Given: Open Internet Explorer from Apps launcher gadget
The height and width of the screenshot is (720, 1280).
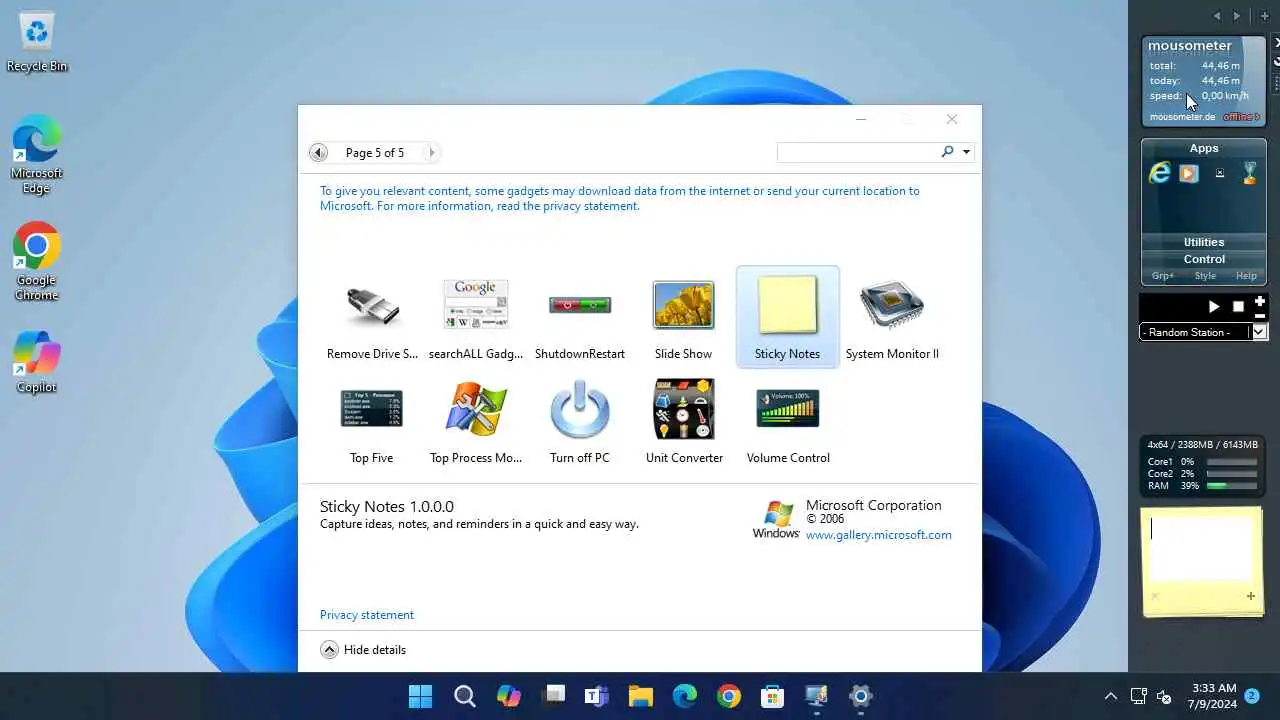Looking at the screenshot, I should [x=1159, y=173].
